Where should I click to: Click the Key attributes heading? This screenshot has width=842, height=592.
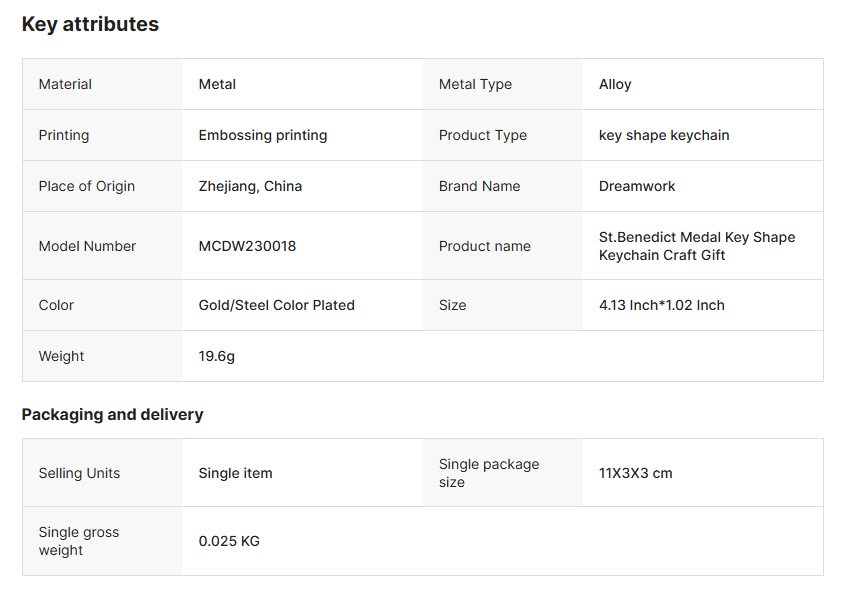pyautogui.click(x=90, y=25)
